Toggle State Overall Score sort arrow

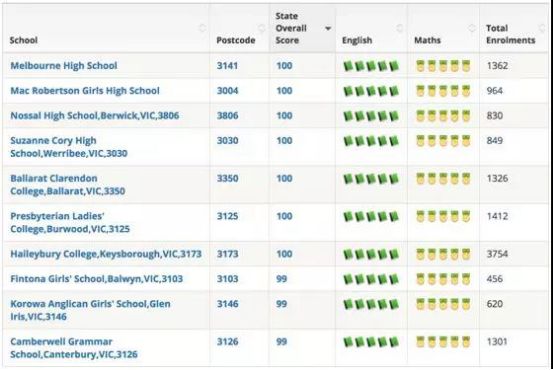328,28
